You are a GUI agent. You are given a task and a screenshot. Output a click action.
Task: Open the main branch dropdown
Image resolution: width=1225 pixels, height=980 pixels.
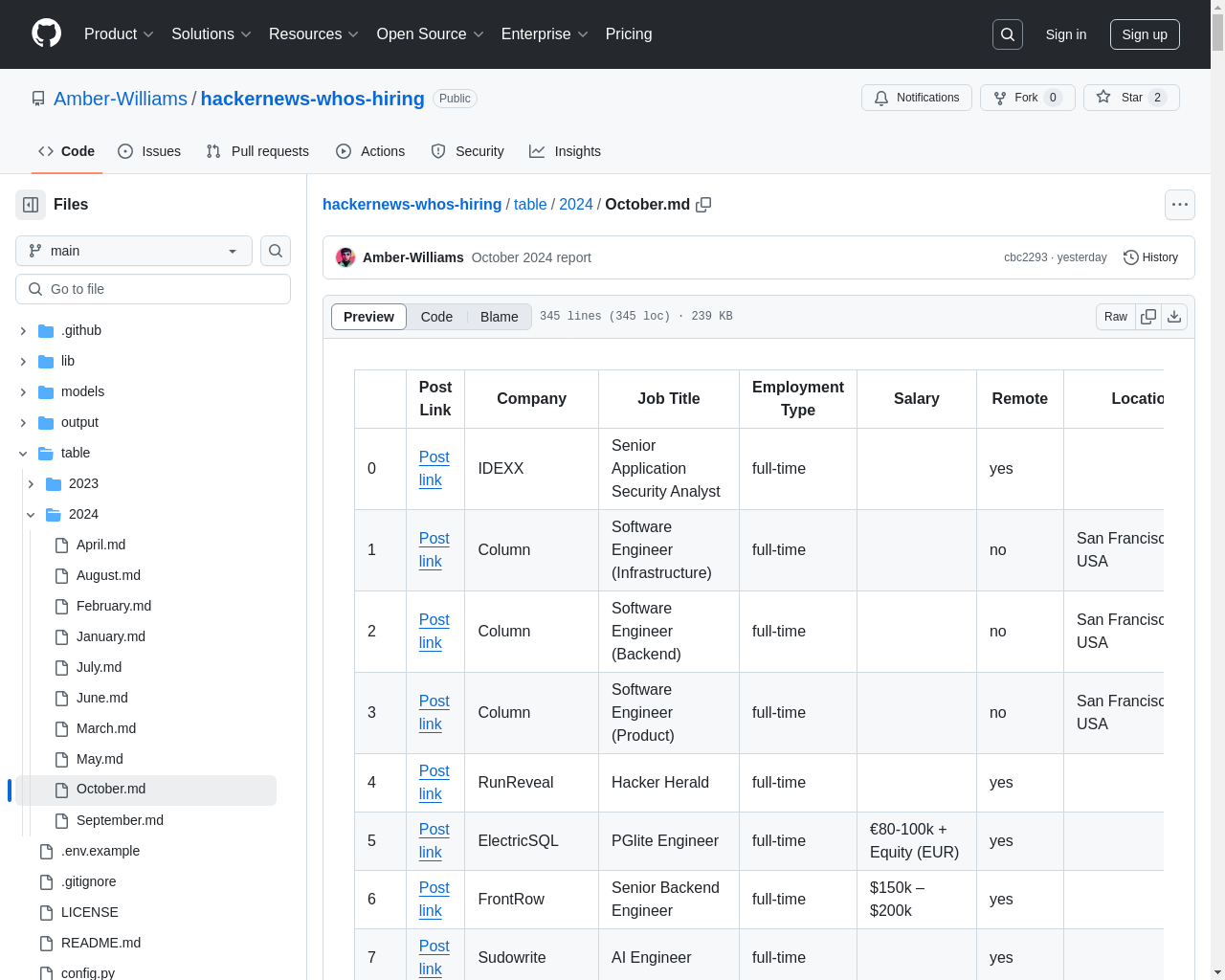[134, 251]
